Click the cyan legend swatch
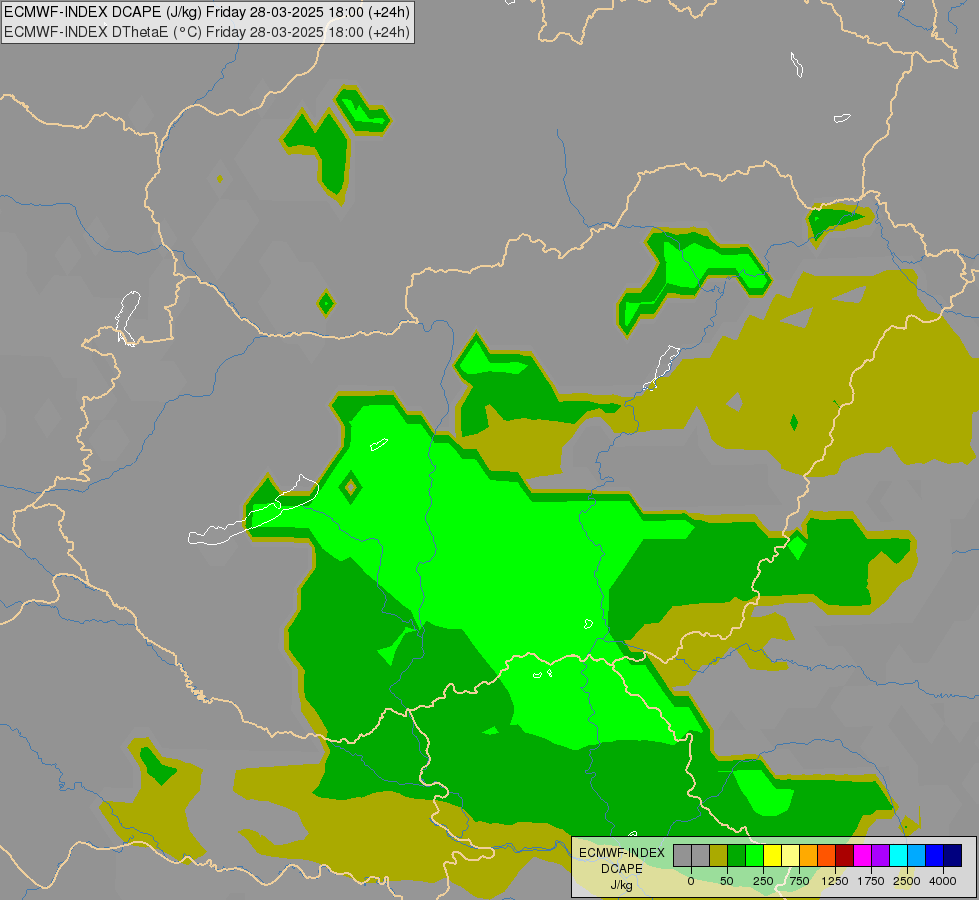 [898, 855]
